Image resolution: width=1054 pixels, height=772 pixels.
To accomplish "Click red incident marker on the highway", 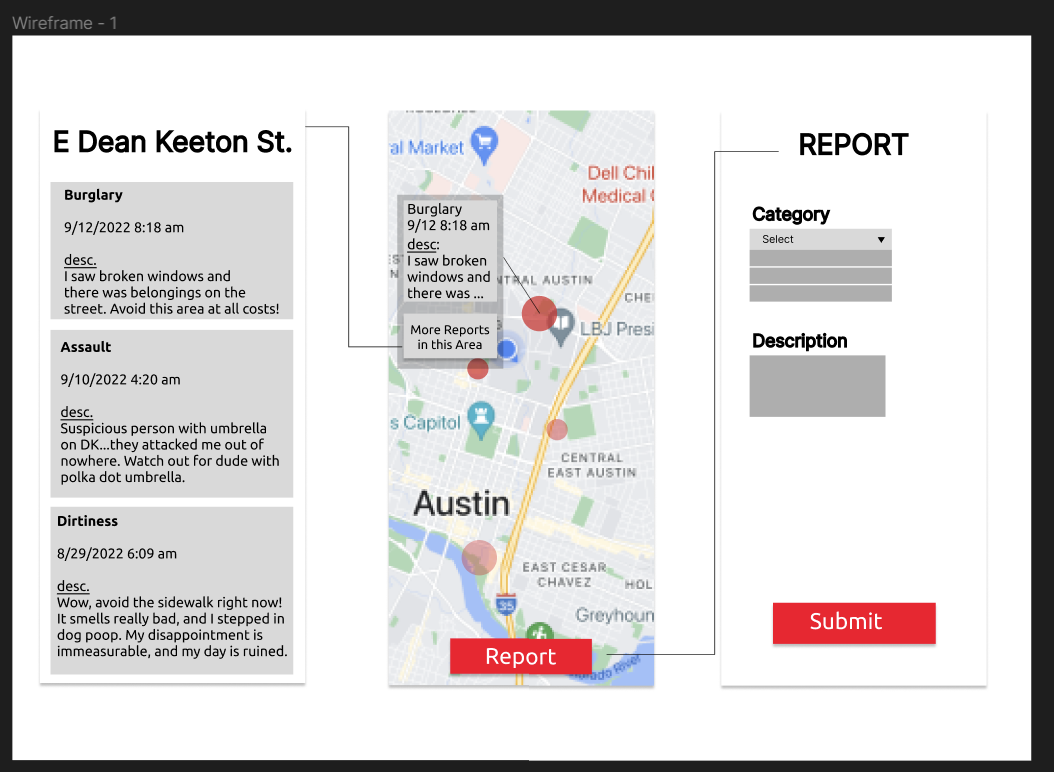I will tap(557, 429).
